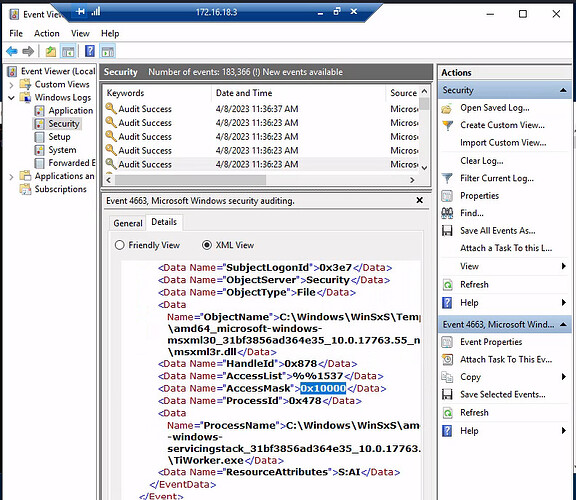Collapse the Security actions section
Image resolution: width=576 pixels, height=500 pixels.
(x=563, y=90)
